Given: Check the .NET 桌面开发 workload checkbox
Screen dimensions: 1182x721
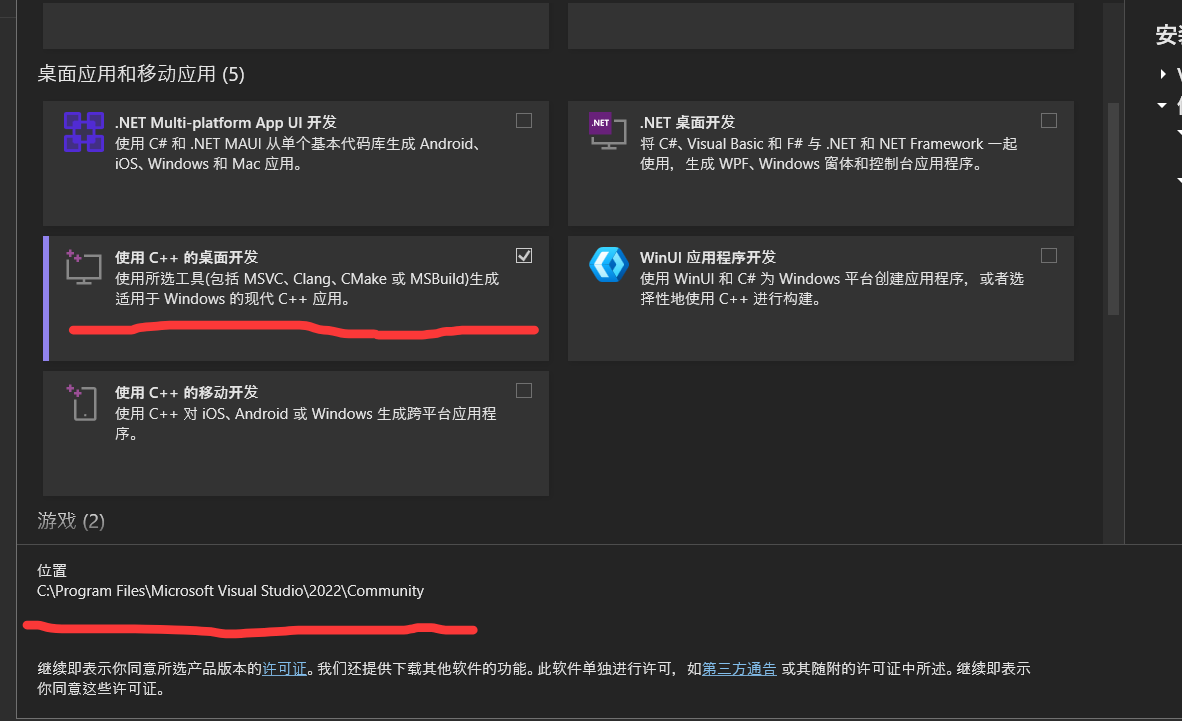Looking at the screenshot, I should point(1048,121).
